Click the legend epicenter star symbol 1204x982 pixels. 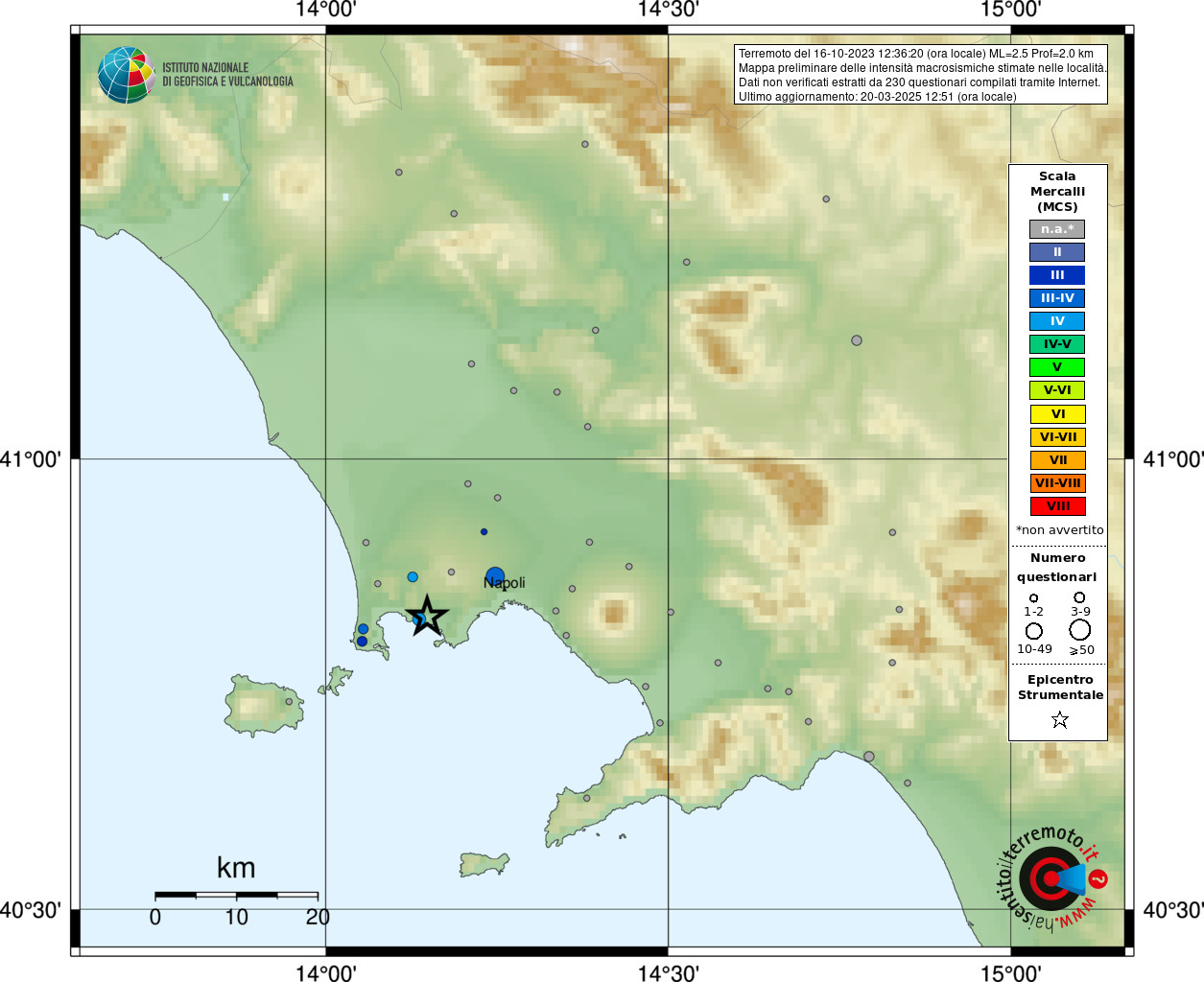tap(1059, 719)
